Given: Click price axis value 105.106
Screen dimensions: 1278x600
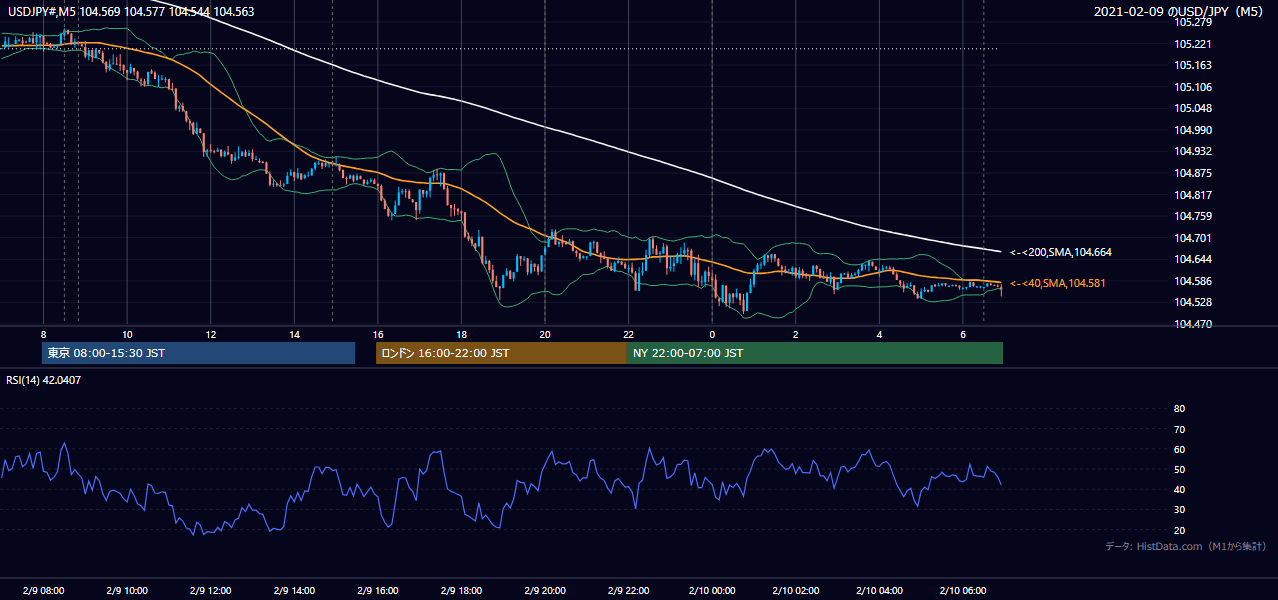Looking at the screenshot, I should point(1193,87).
